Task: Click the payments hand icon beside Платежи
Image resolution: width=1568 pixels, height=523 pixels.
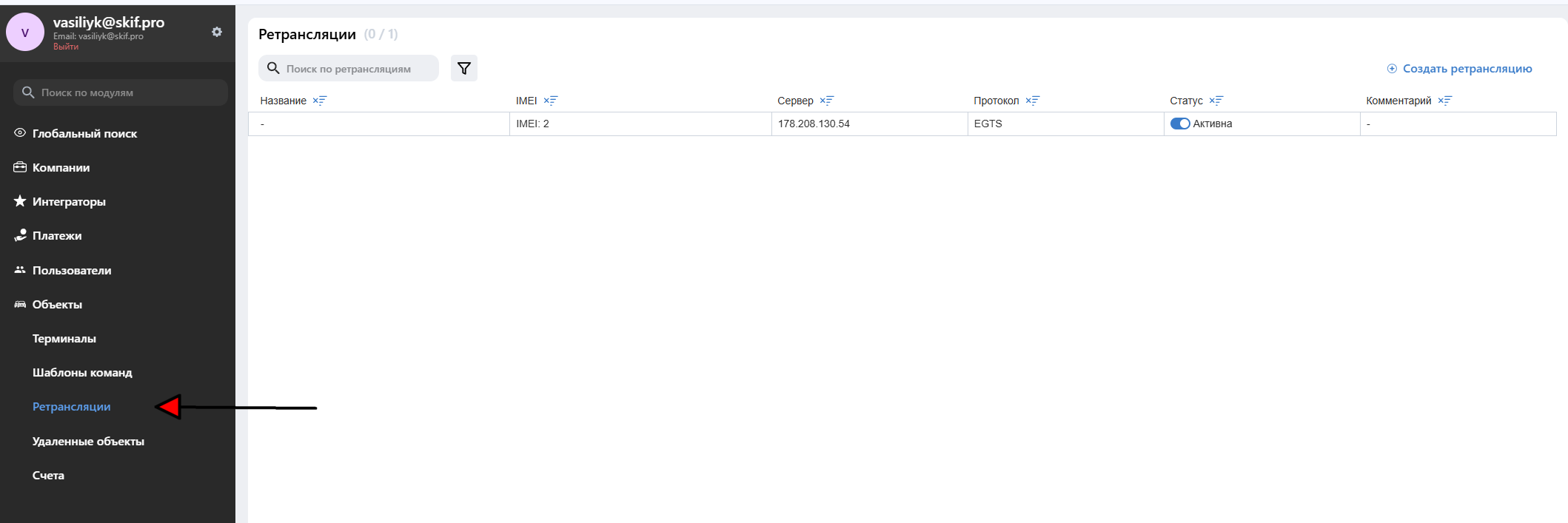Action: (x=20, y=235)
